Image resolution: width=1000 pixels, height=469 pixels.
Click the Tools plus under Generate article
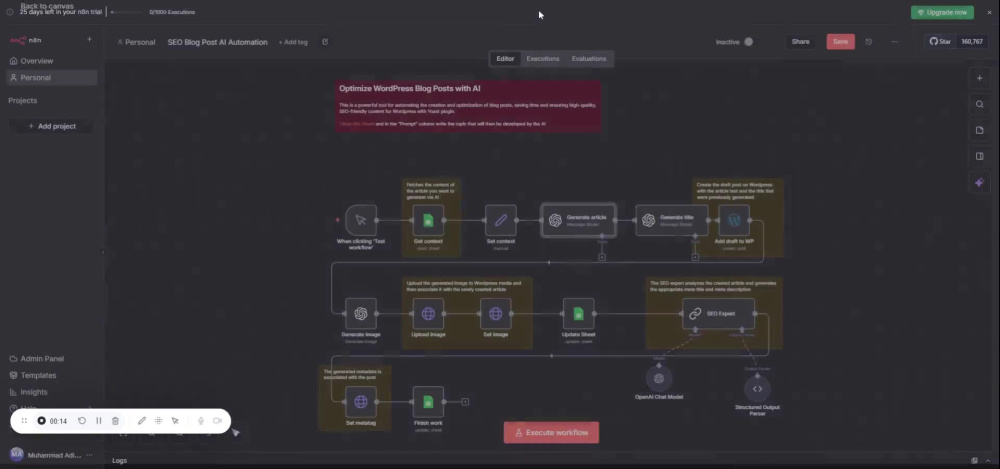[601, 257]
